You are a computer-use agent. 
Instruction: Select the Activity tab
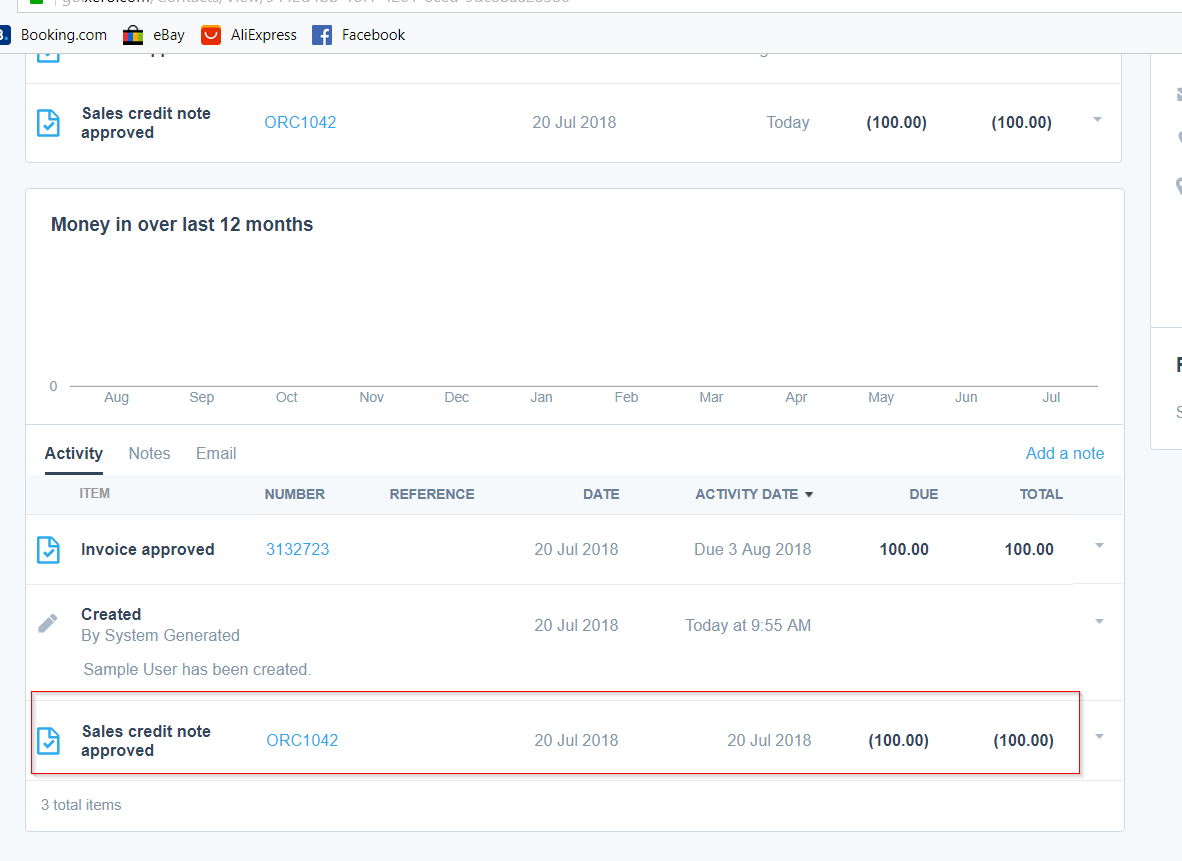[73, 453]
